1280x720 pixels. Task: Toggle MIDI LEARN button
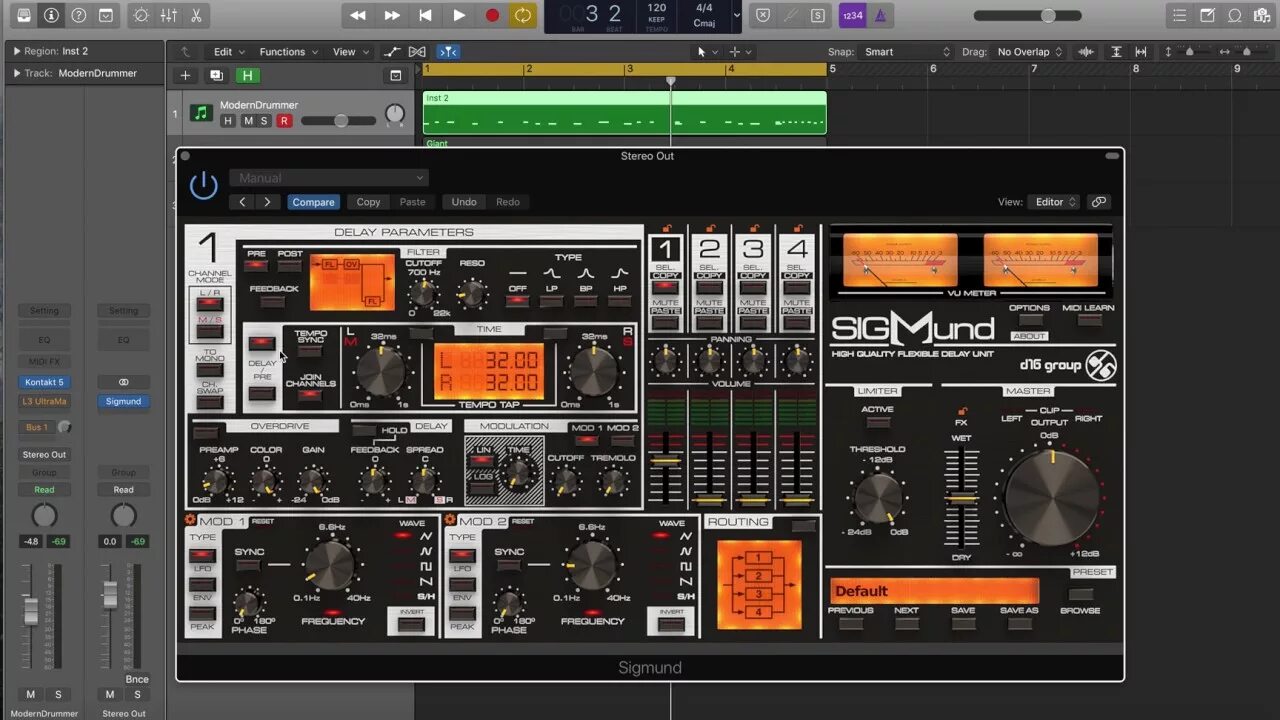coord(1088,320)
